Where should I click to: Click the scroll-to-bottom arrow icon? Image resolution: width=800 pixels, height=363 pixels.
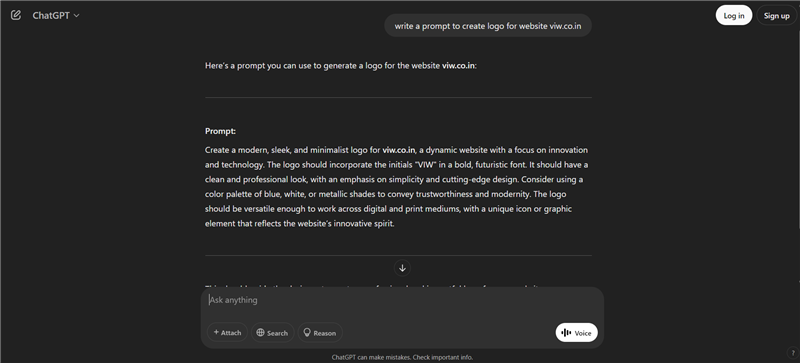point(402,268)
